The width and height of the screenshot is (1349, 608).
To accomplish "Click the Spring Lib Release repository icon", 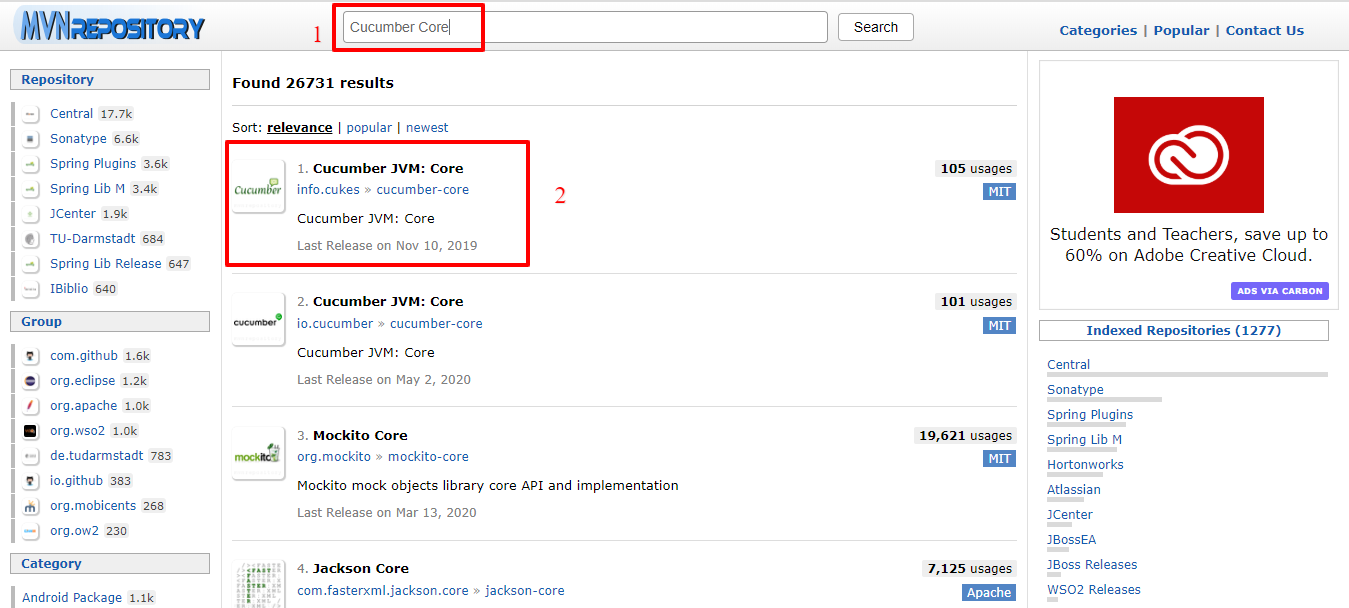I will click(x=31, y=264).
